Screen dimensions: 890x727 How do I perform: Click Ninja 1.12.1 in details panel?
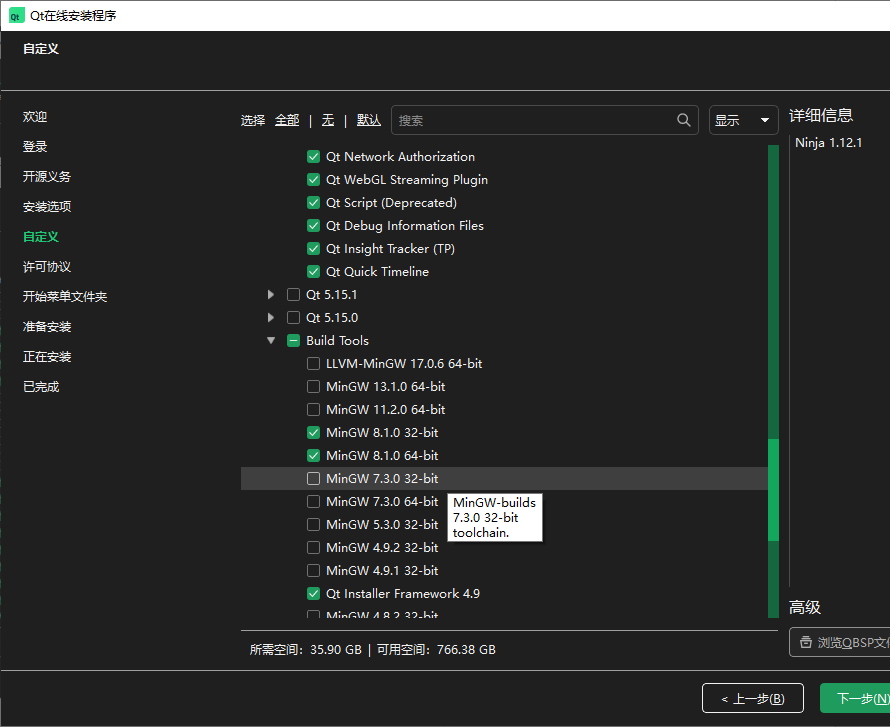tap(828, 142)
